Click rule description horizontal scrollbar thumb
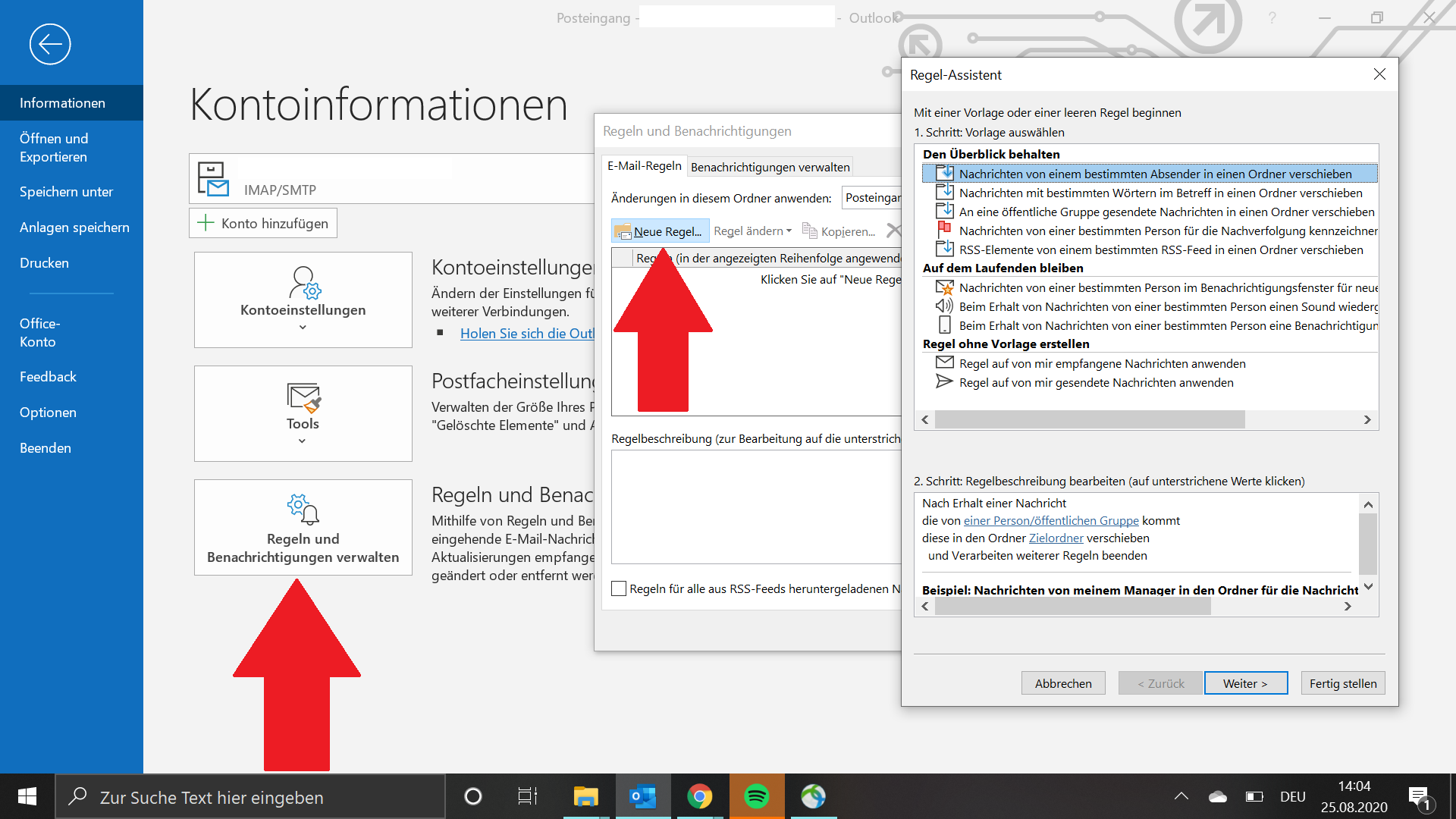This screenshot has width=1456, height=819. pos(1072,606)
